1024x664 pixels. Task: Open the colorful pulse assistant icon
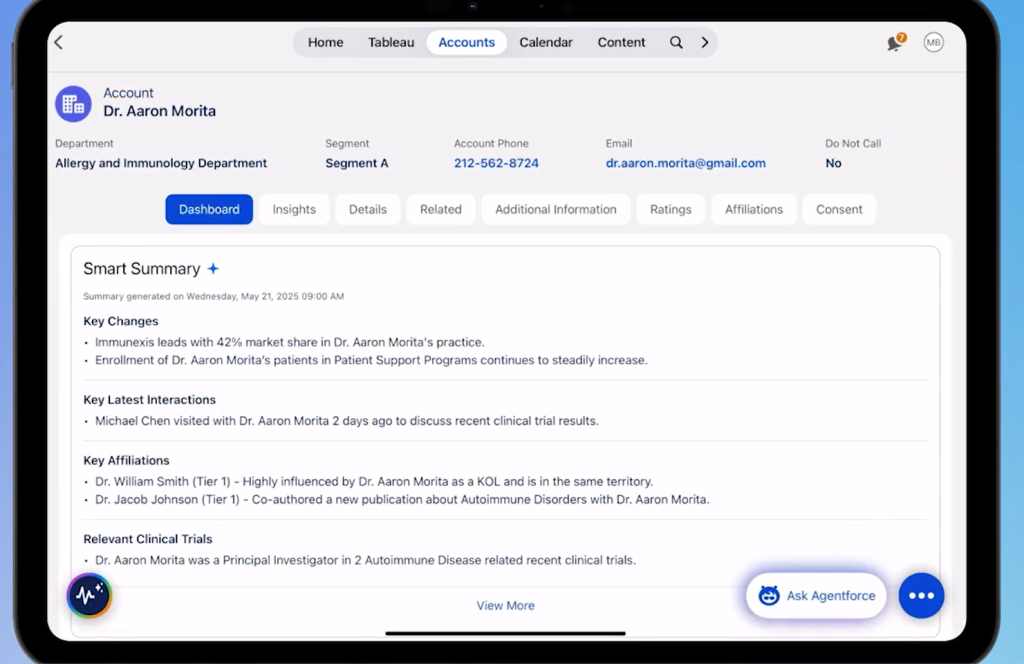tap(89, 595)
